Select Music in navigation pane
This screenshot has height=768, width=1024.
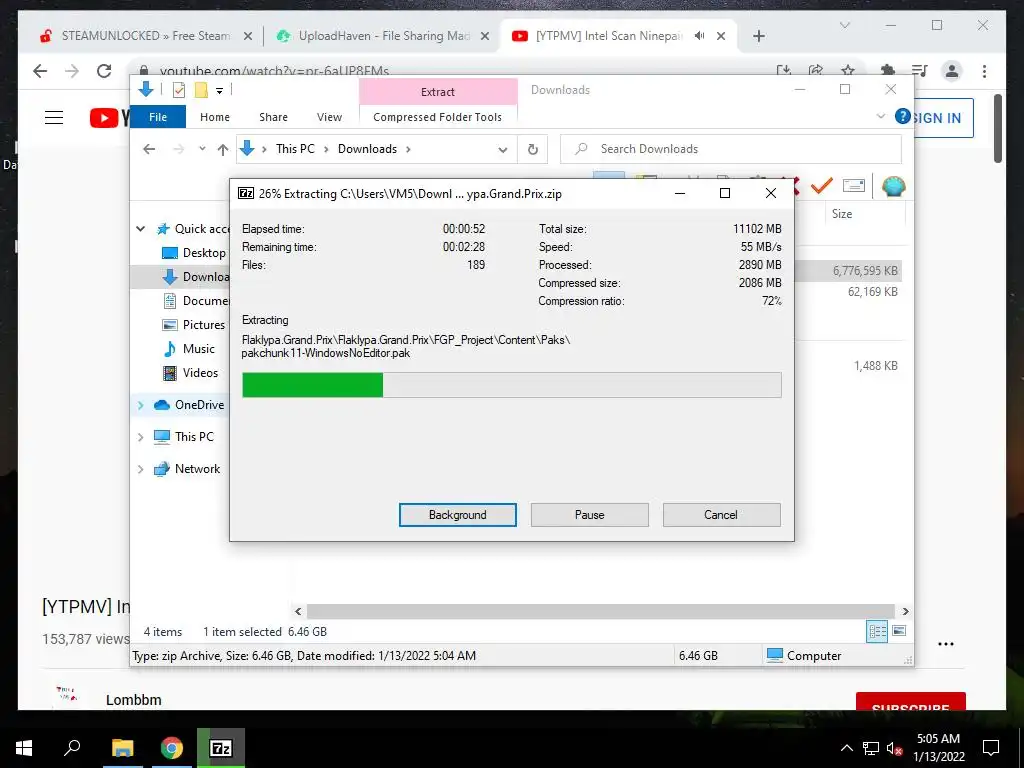tap(188, 349)
